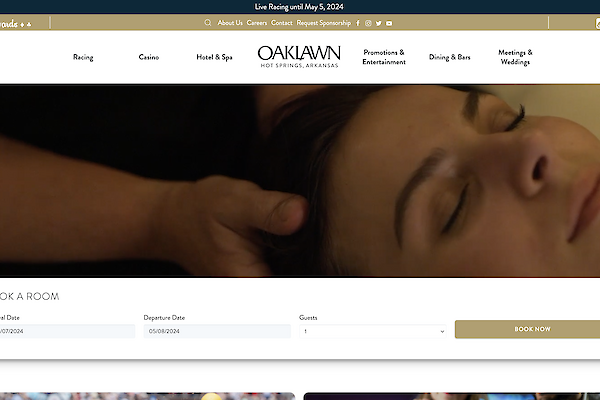Open the Hotel & Spa menu
Screen dimensions: 600x400
(x=214, y=57)
